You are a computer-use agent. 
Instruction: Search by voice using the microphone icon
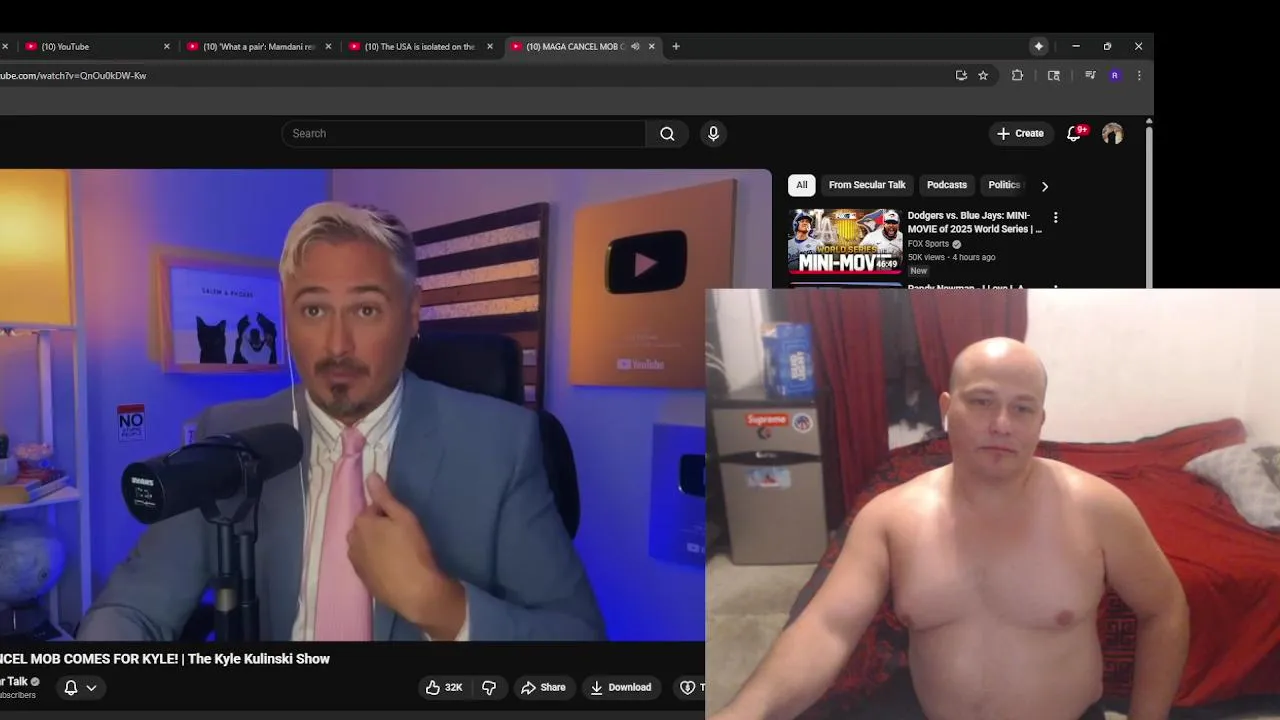(x=713, y=133)
